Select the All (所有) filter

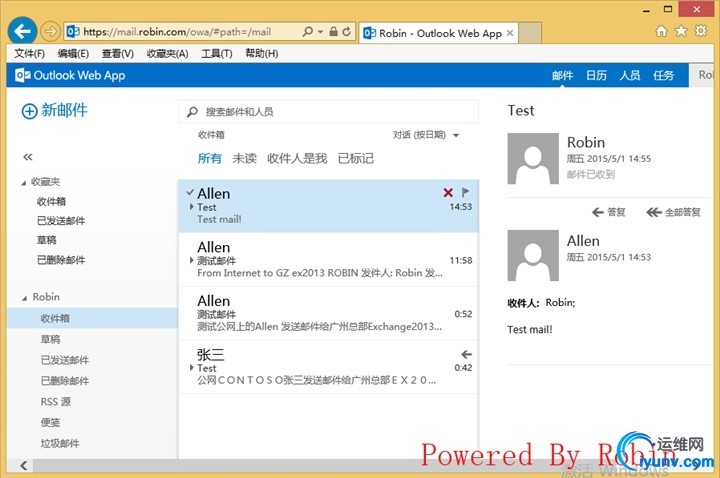209,158
